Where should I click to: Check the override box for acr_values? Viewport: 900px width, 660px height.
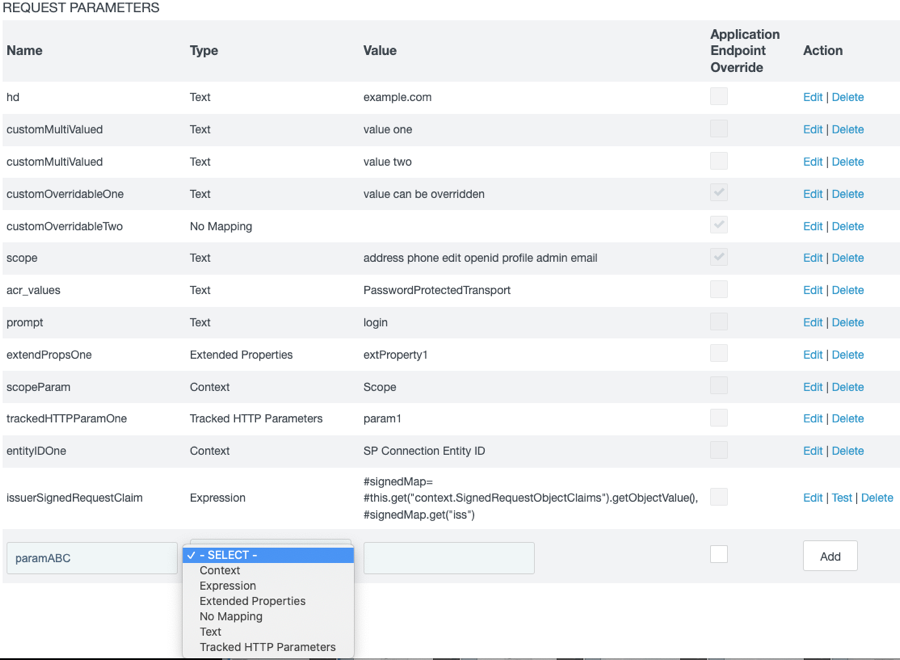(718, 289)
